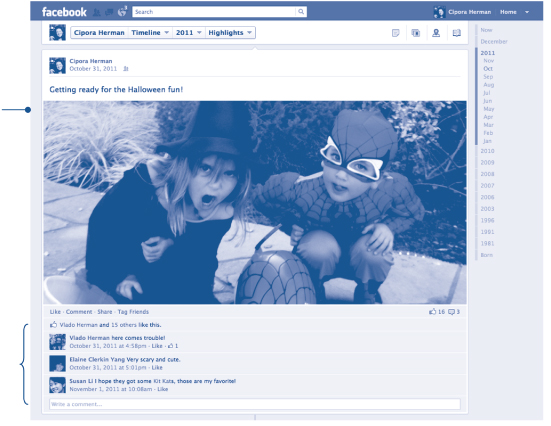The image size is (551, 426).
Task: Click the life event book icon
Action: pos(456,33)
